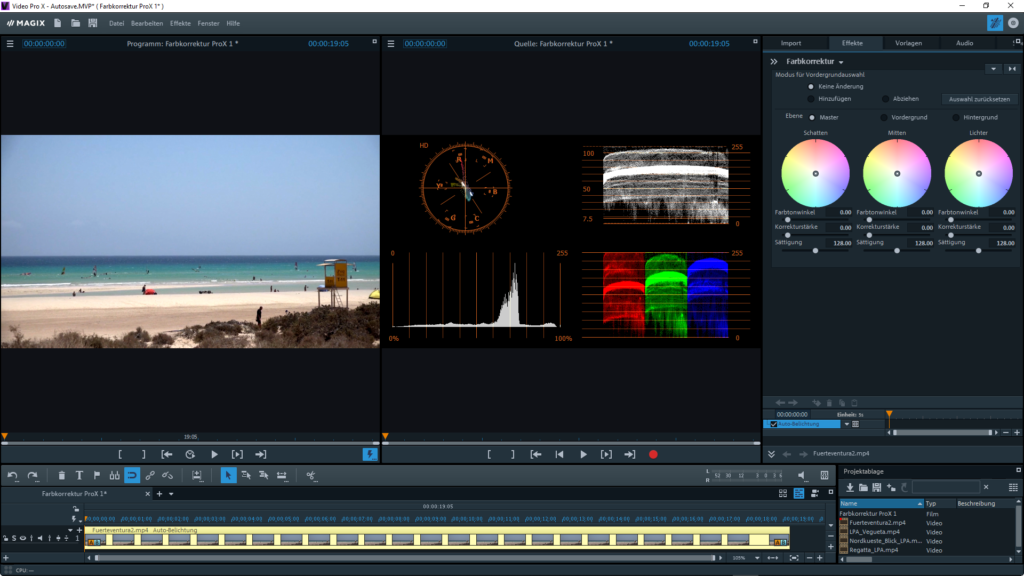Click the Lichter color wheel center
The image size is (1024, 576).
[x=978, y=174]
